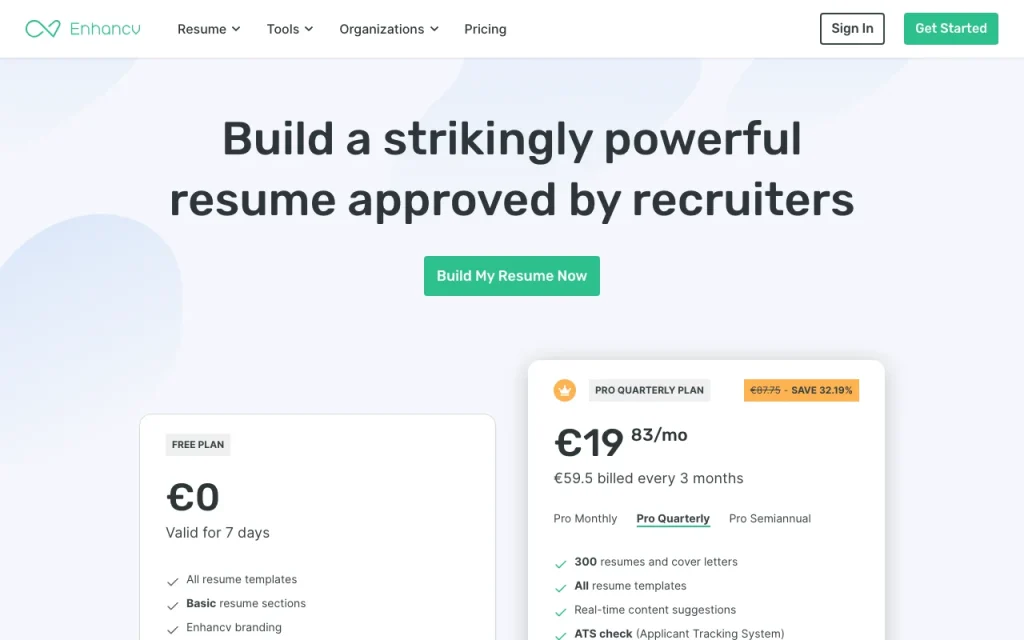Click the Real-time content suggestions text
1024x640 pixels.
click(x=655, y=610)
